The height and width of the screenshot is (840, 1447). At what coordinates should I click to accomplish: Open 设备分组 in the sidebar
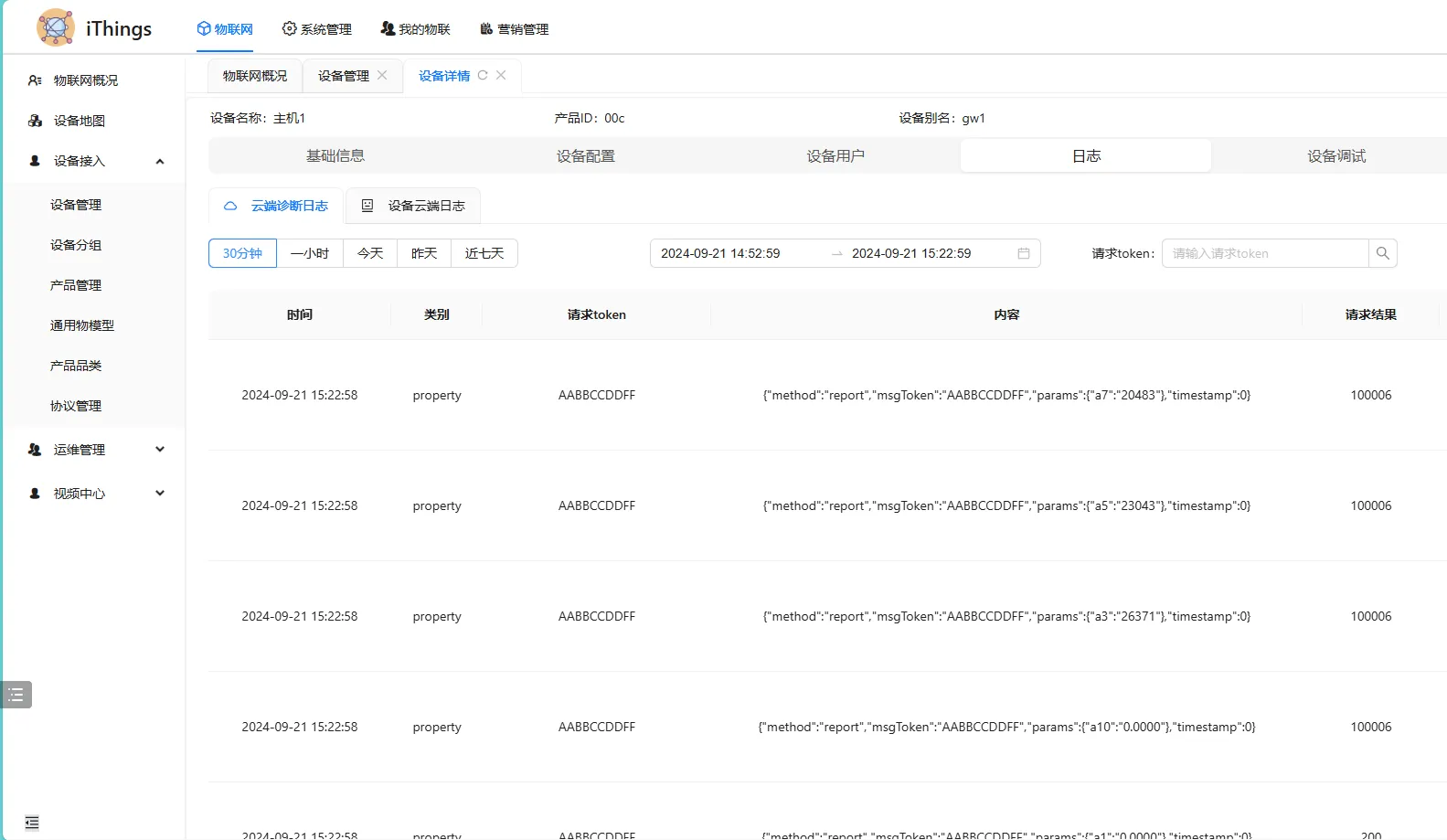click(x=76, y=245)
